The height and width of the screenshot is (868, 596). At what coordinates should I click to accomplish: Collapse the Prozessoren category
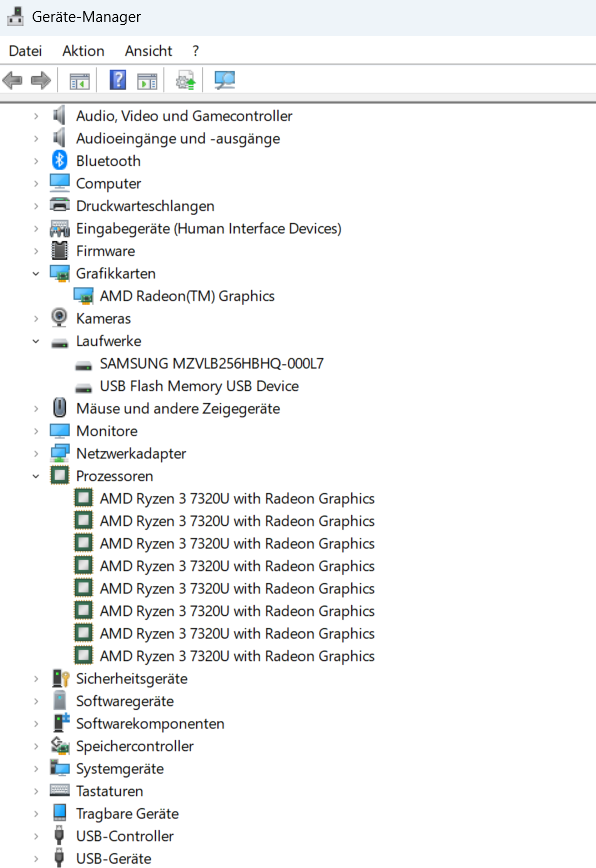pos(36,476)
